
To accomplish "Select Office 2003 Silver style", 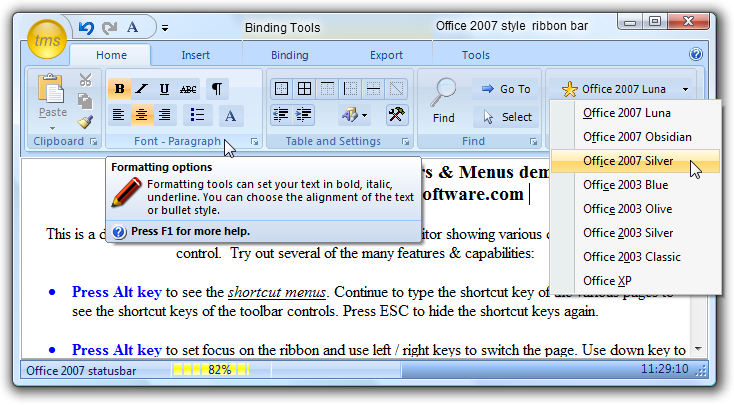I will (635, 233).
